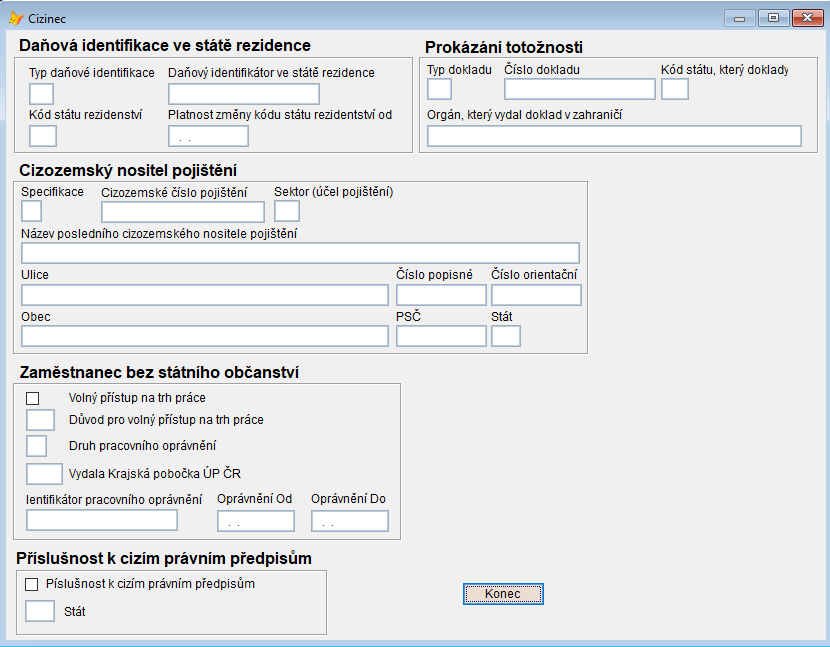This screenshot has width=830, height=647.
Task: Focus the Ulice address field
Action: point(205,294)
